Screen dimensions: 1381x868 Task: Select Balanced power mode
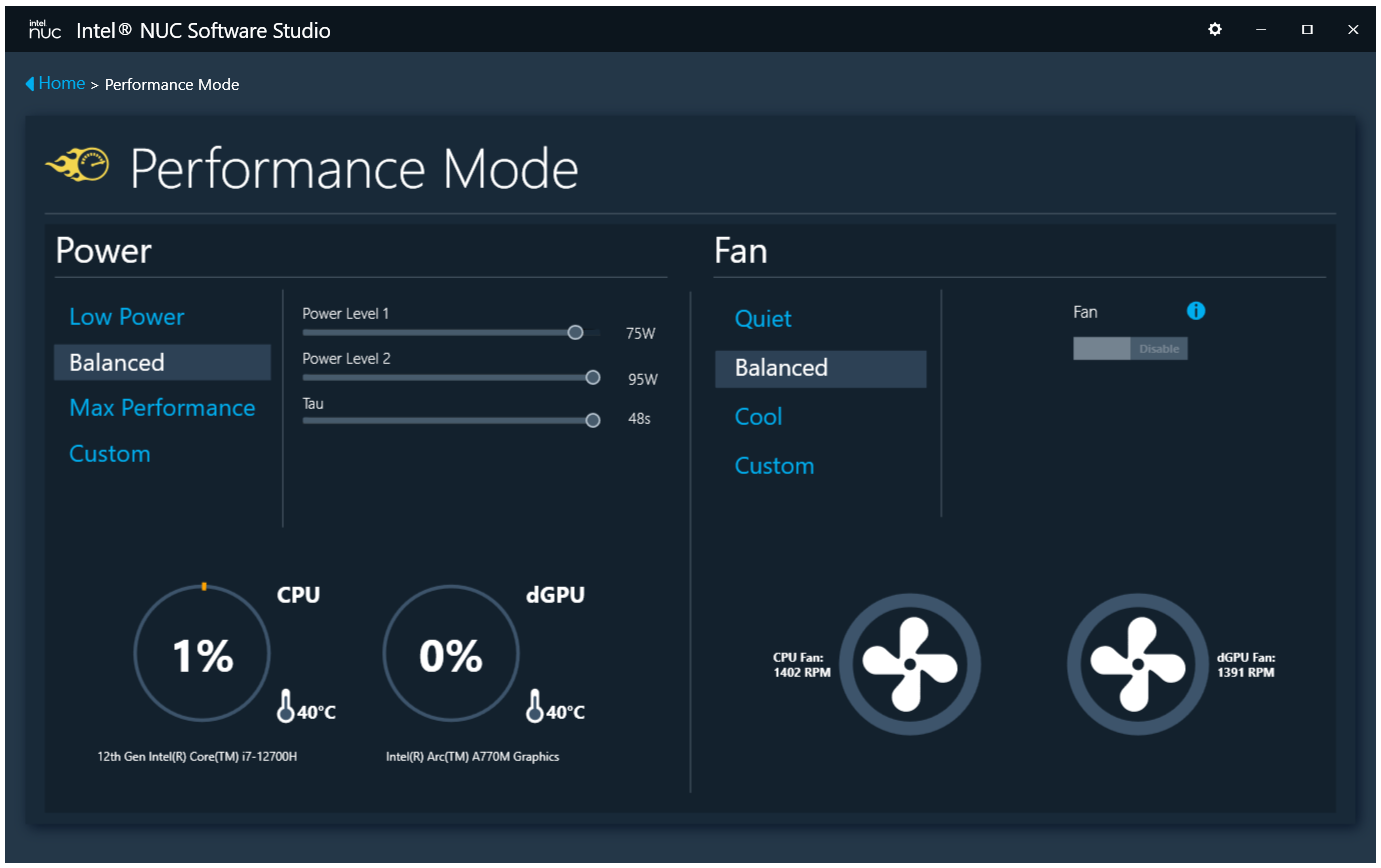point(162,362)
